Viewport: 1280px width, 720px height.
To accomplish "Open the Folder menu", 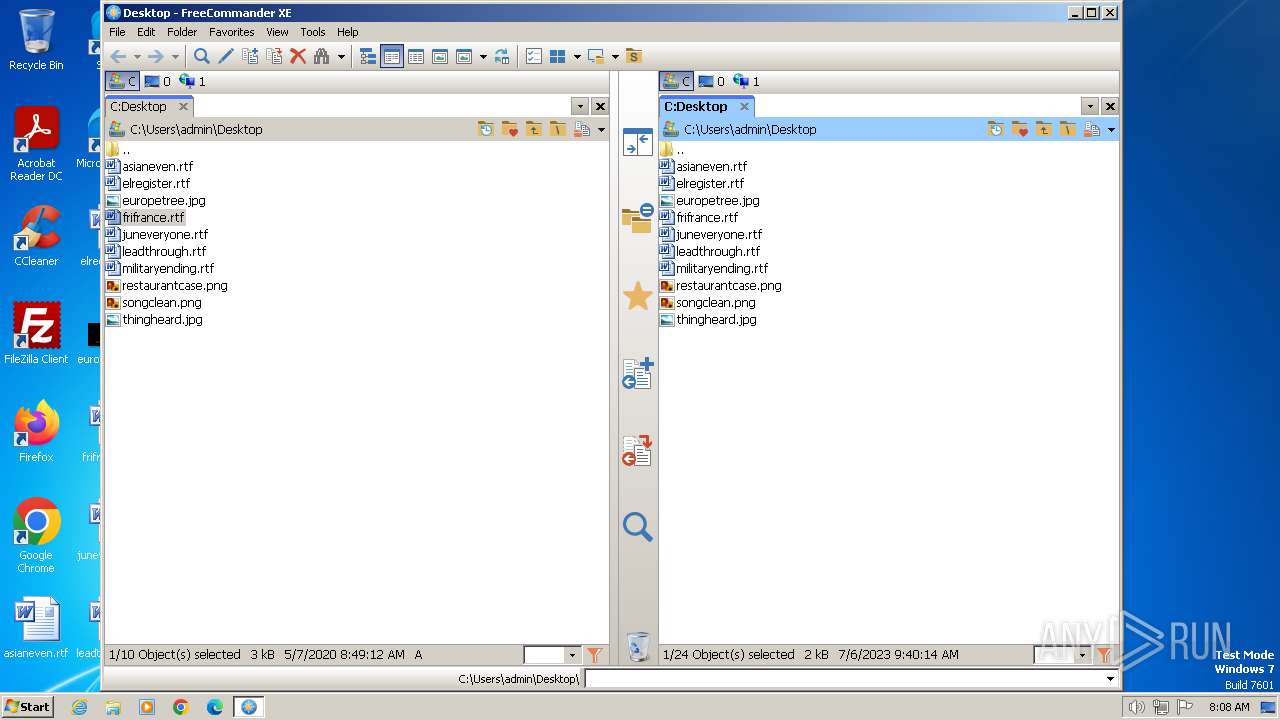I will [182, 32].
